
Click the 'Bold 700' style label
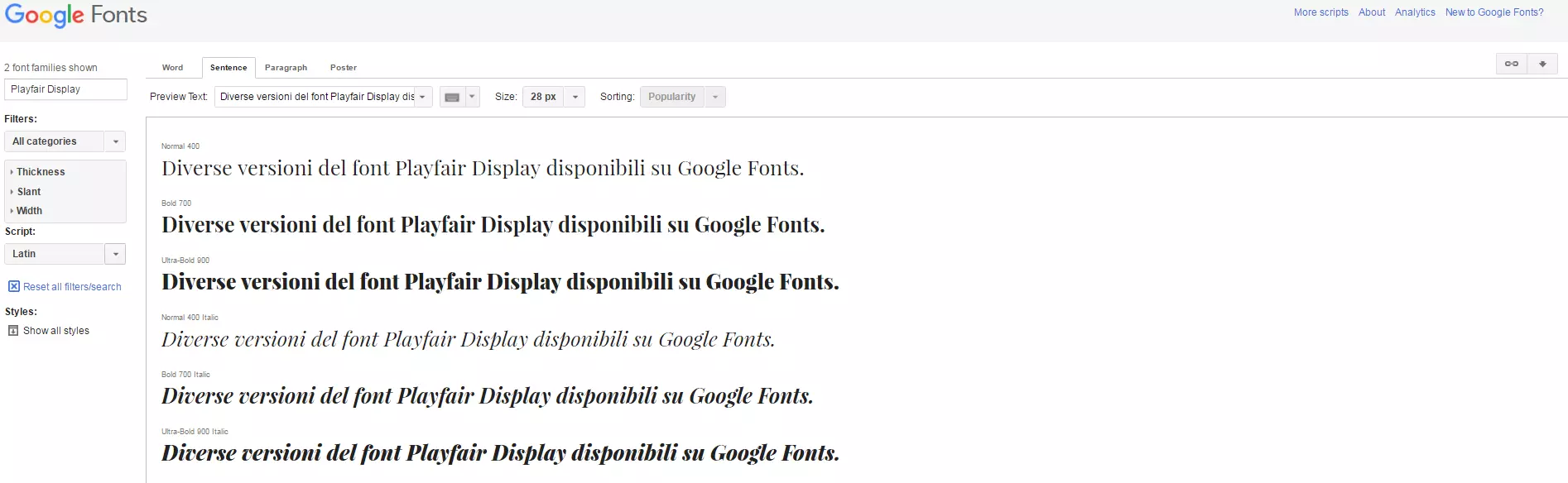pos(176,203)
